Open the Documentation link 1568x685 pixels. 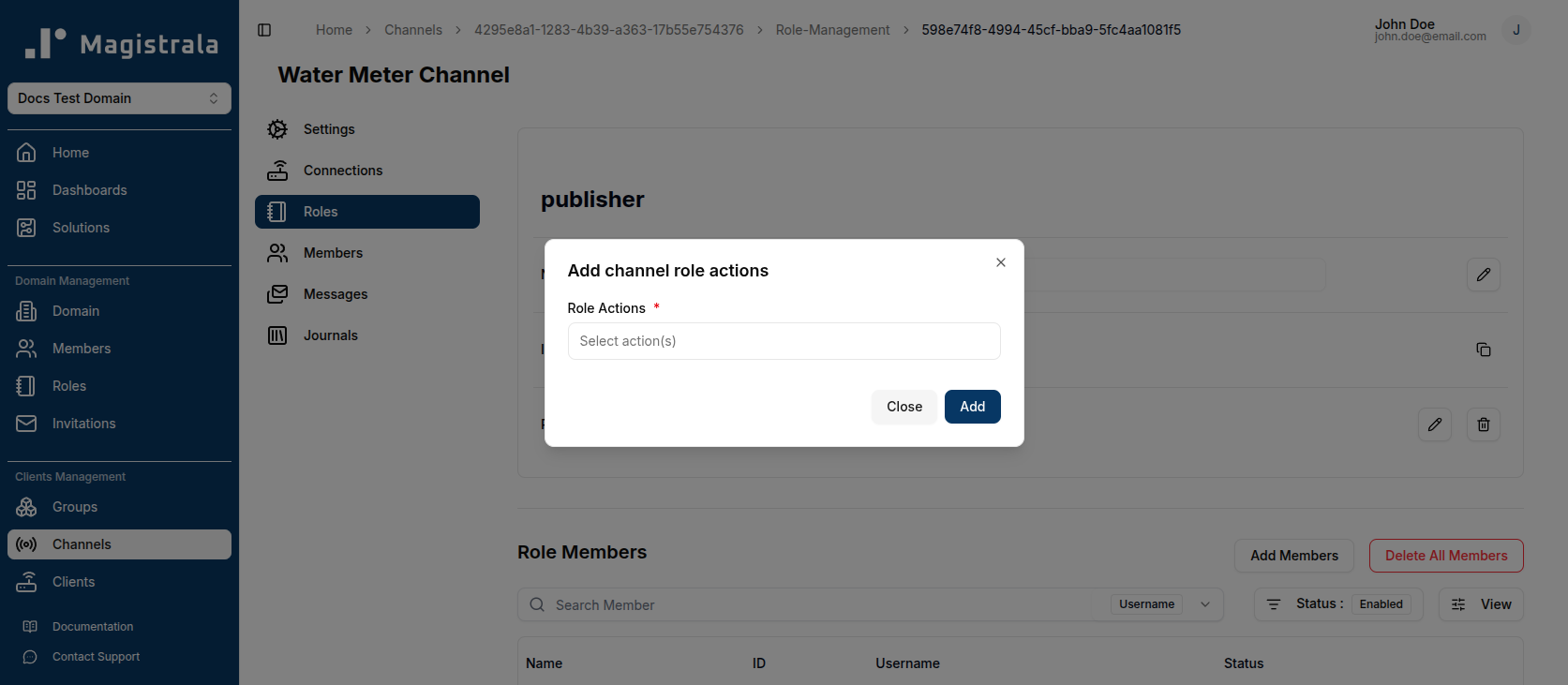[92, 627]
